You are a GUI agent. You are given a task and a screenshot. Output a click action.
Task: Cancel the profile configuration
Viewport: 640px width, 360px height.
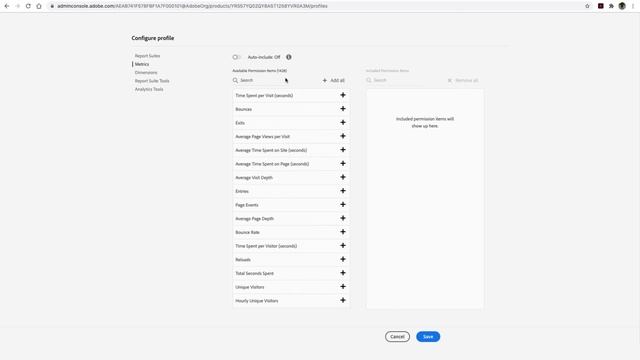point(397,337)
